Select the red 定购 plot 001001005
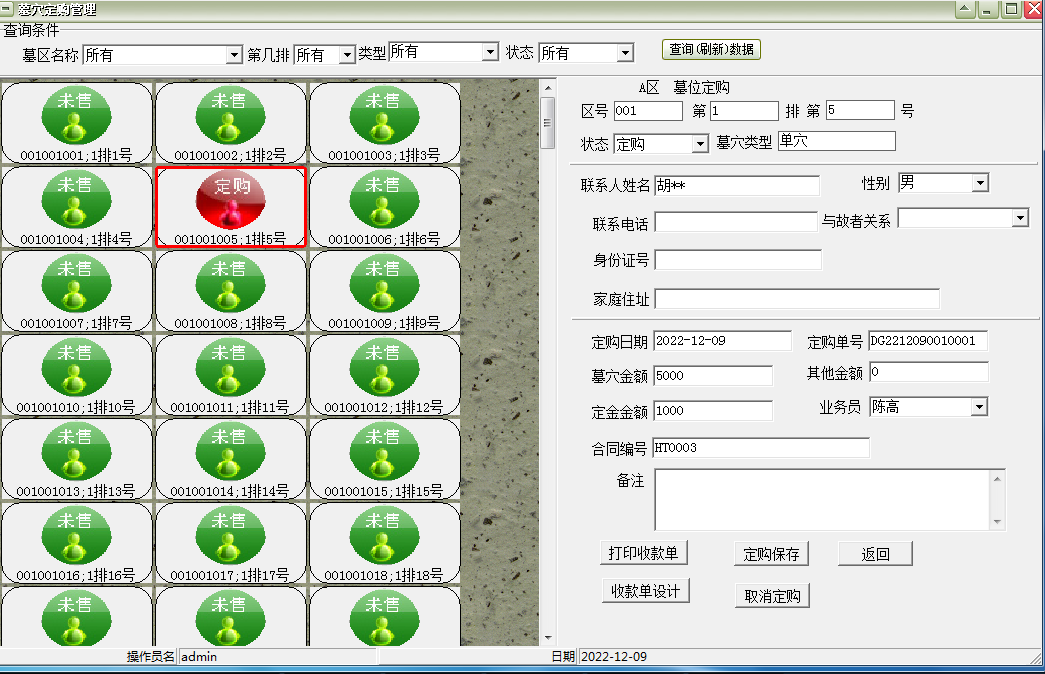Viewport: 1045px width, 674px height. point(231,207)
